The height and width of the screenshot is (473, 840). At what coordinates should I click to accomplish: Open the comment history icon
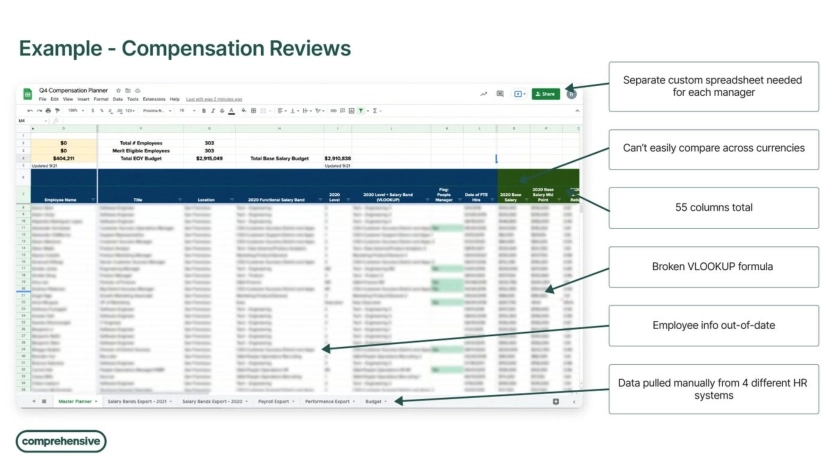coord(500,94)
